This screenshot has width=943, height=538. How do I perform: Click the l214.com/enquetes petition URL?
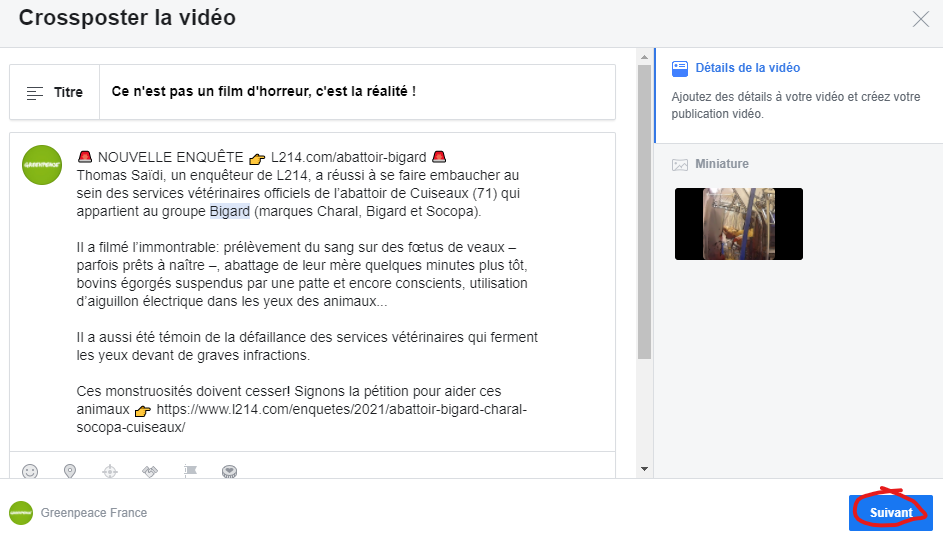tap(301, 418)
